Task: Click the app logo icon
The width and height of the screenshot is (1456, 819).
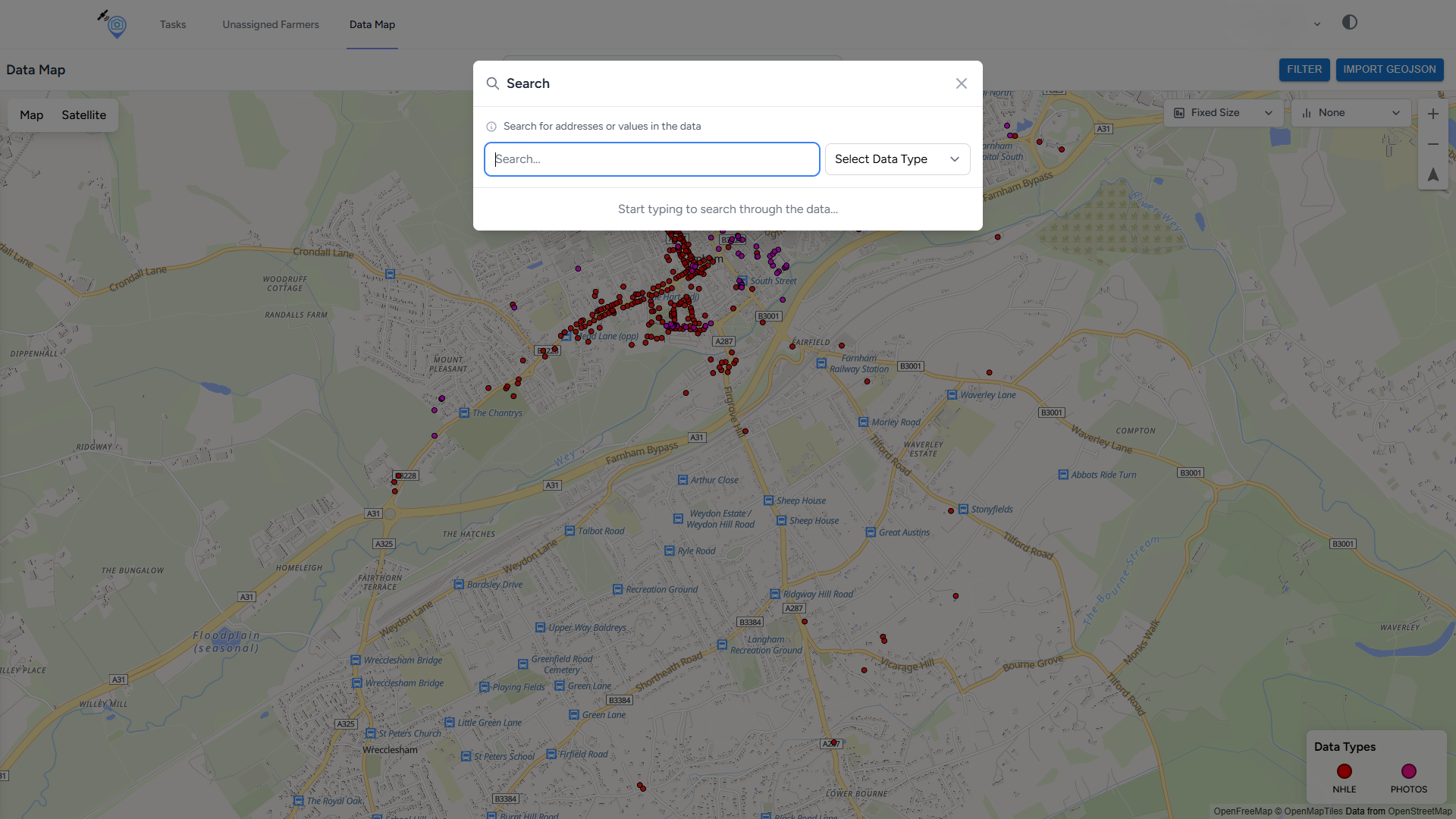Action: 115,24
